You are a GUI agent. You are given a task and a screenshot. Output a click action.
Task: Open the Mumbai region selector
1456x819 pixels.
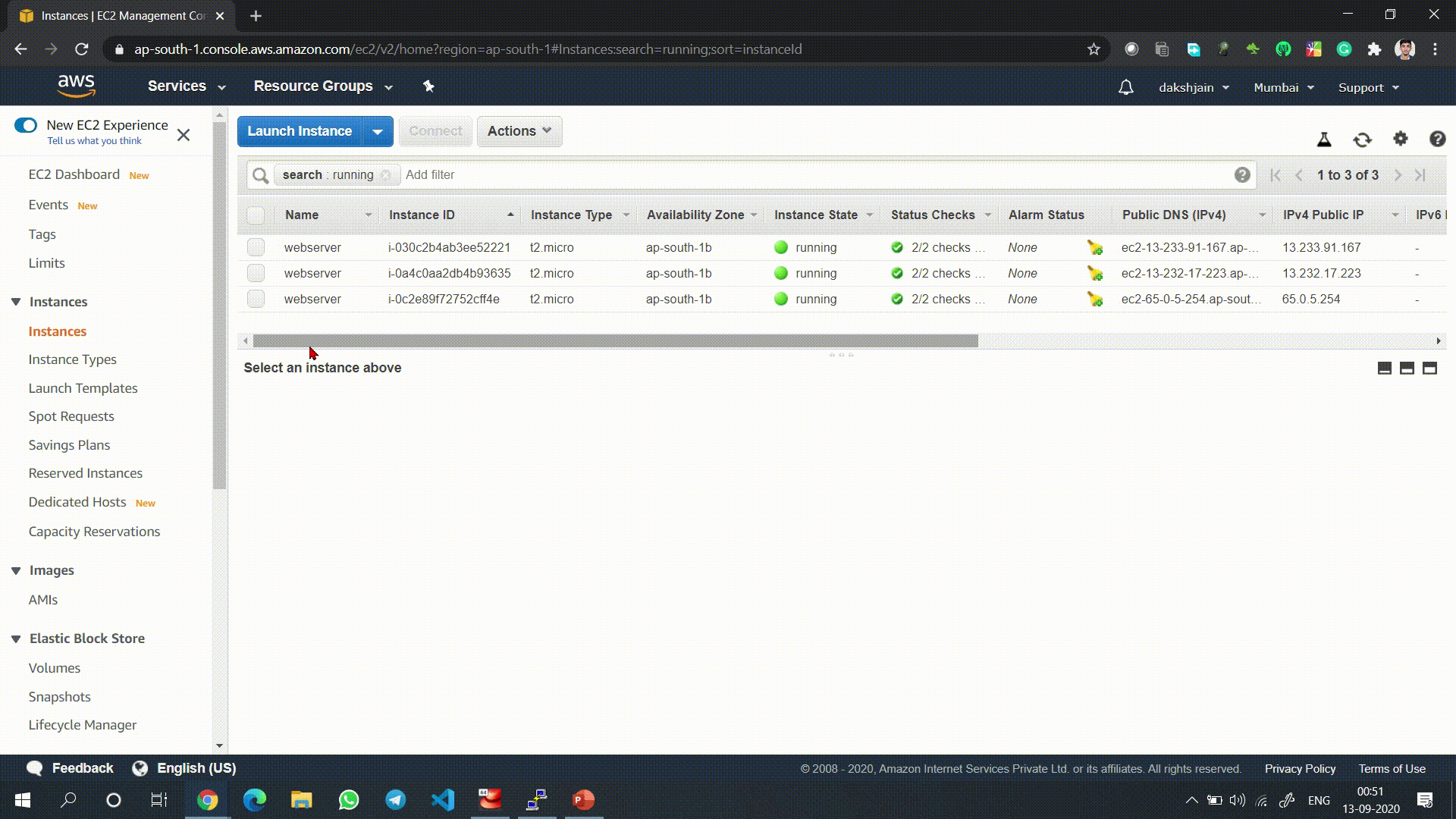[1283, 87]
